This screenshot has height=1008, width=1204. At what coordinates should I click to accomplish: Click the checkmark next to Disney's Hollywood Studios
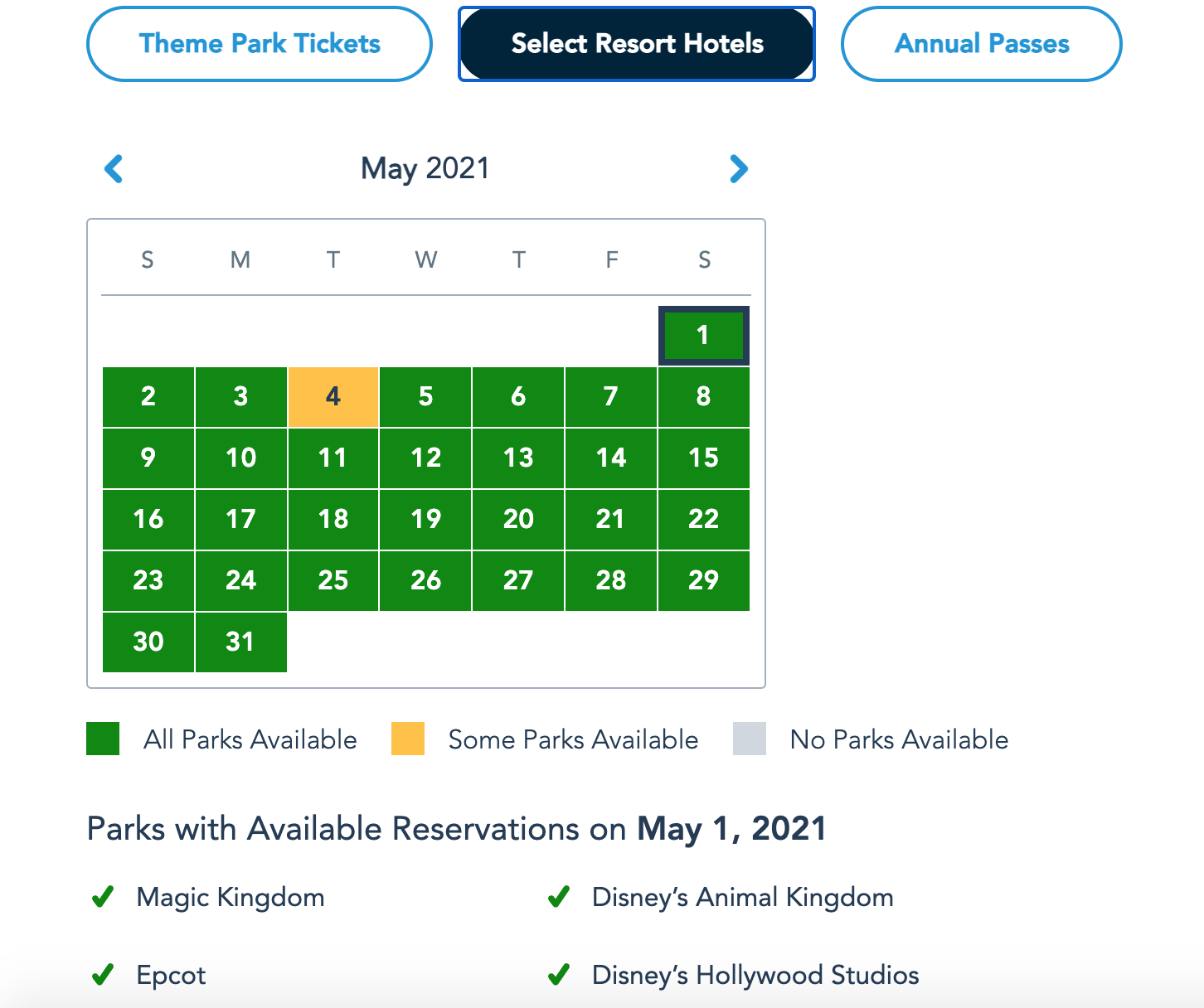pos(559,975)
